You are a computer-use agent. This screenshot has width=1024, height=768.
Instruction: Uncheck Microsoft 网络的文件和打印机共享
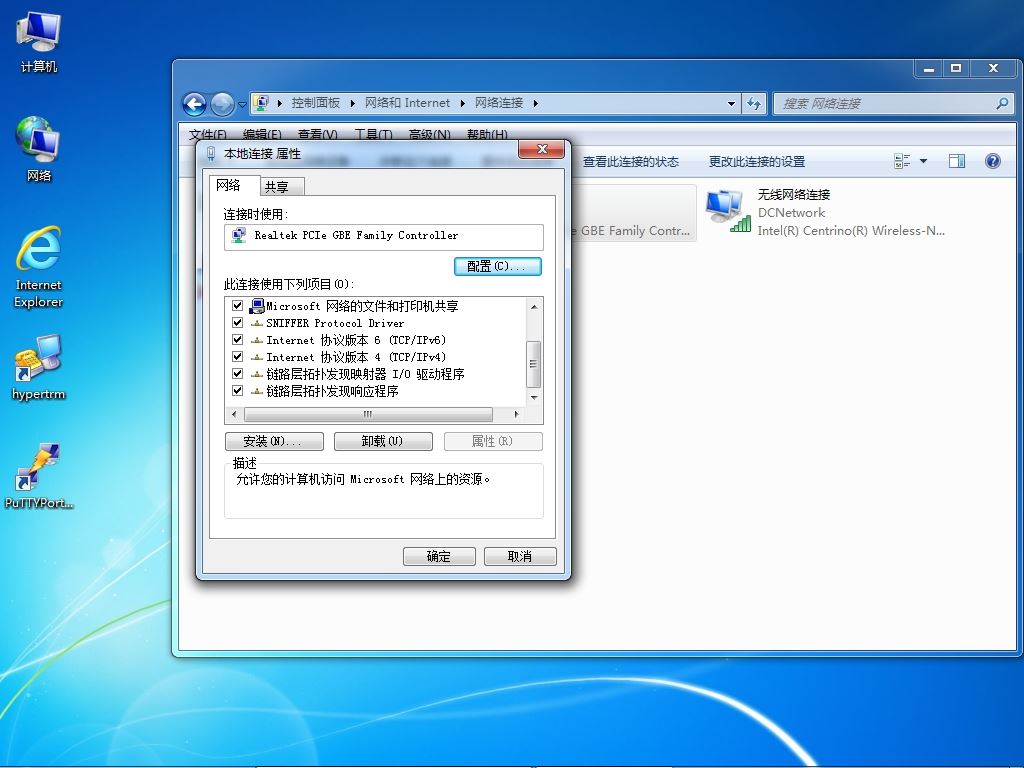(x=238, y=306)
